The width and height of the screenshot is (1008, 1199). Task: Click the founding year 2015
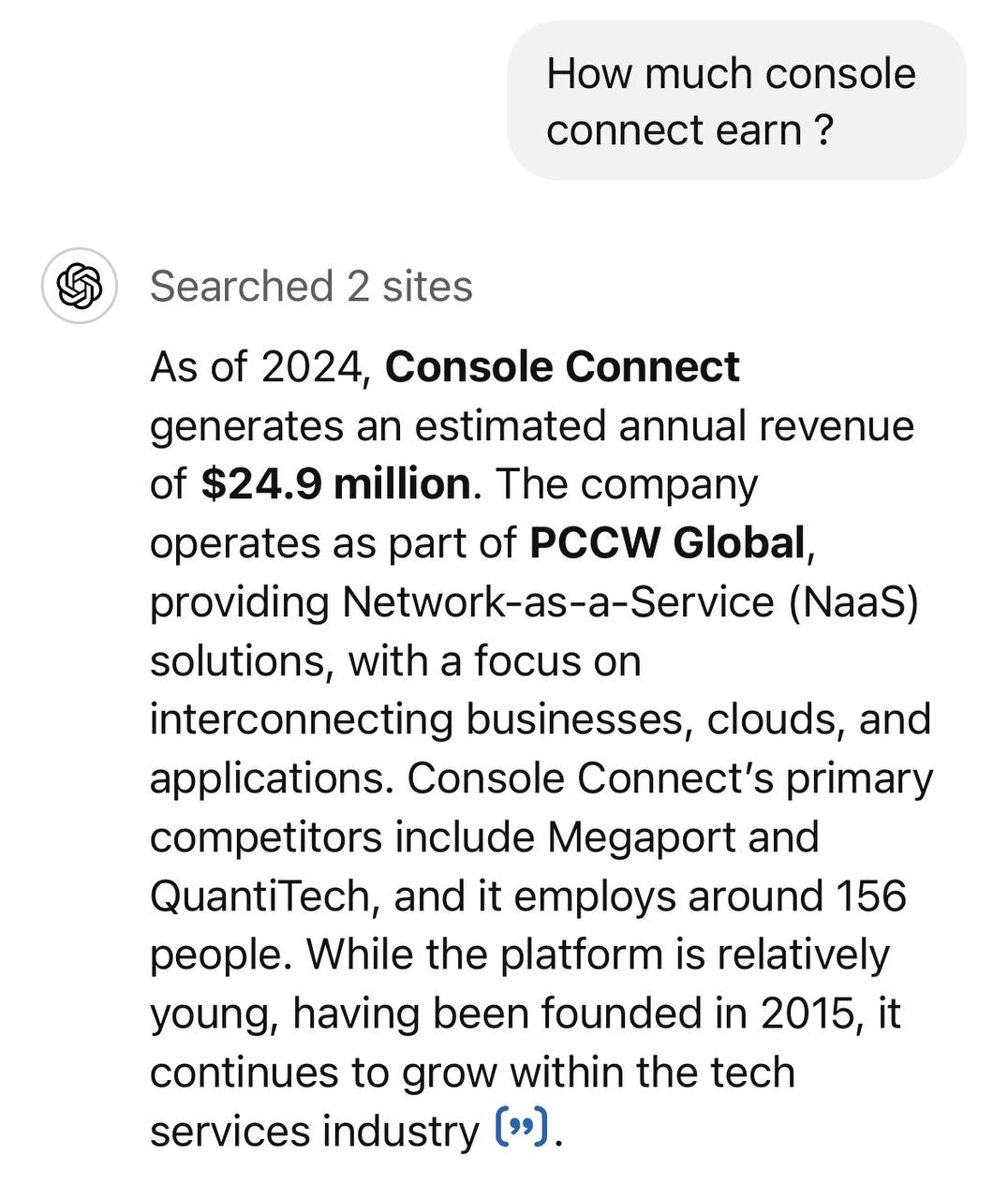point(808,1014)
